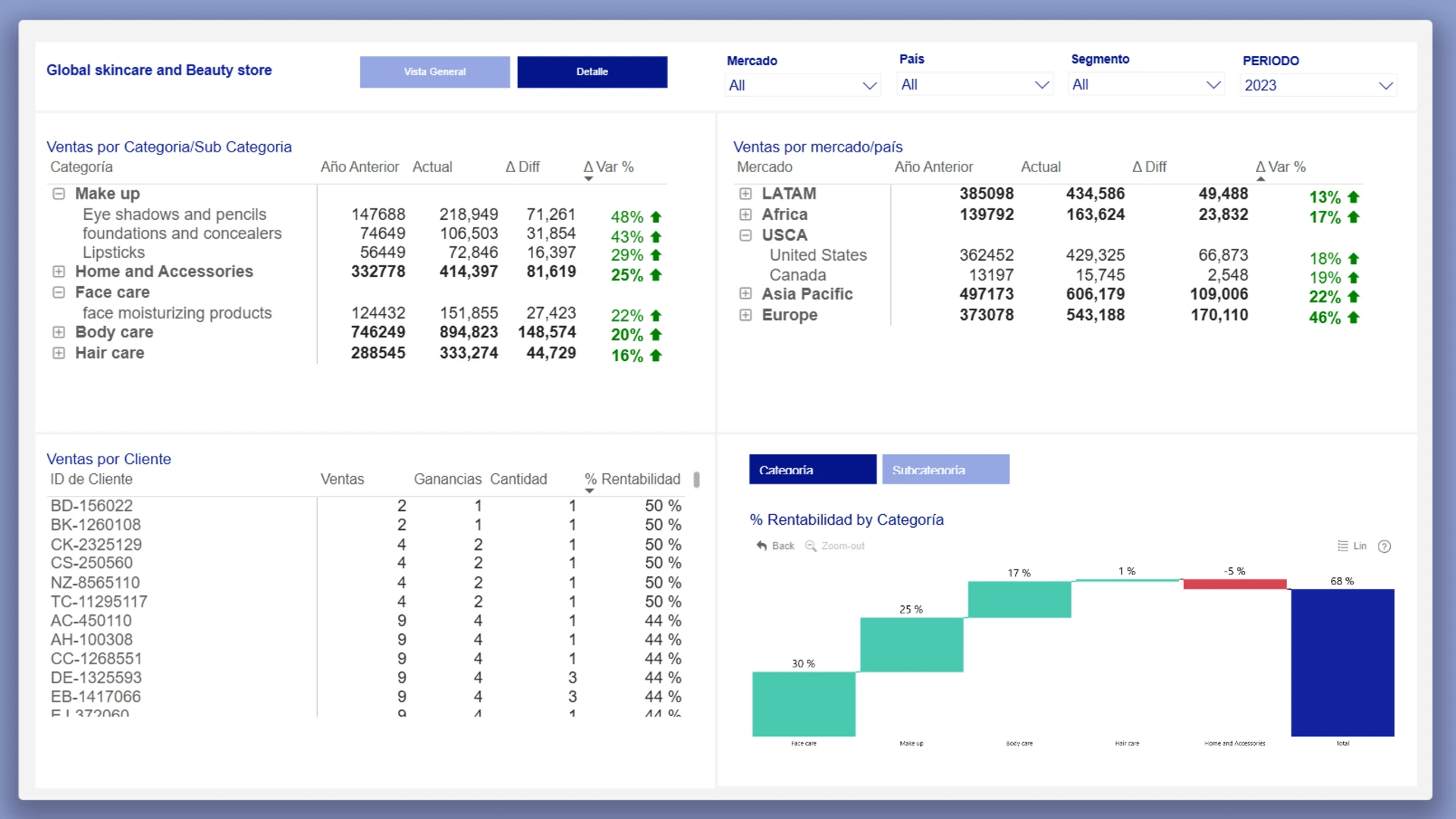Switch to Vista General view
This screenshot has height=819, width=1456.
(435, 72)
